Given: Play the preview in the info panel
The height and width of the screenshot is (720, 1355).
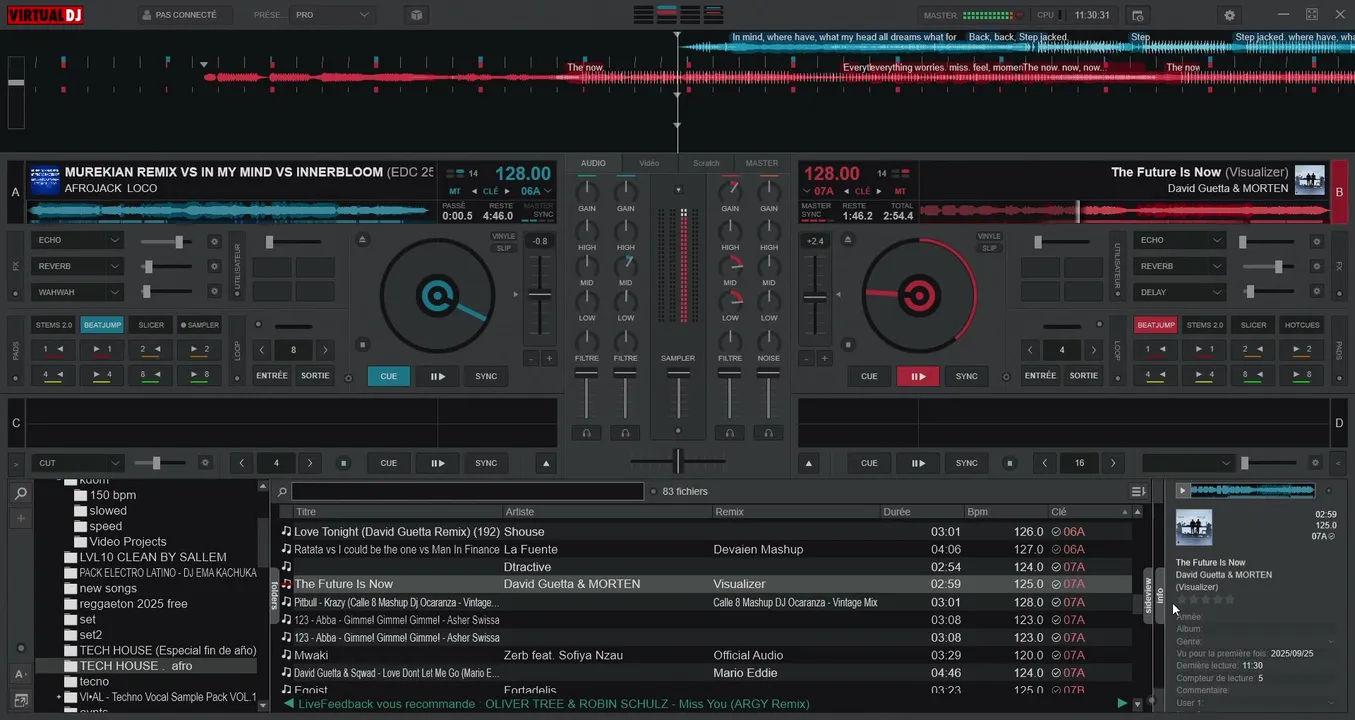Looking at the screenshot, I should coord(1183,491).
